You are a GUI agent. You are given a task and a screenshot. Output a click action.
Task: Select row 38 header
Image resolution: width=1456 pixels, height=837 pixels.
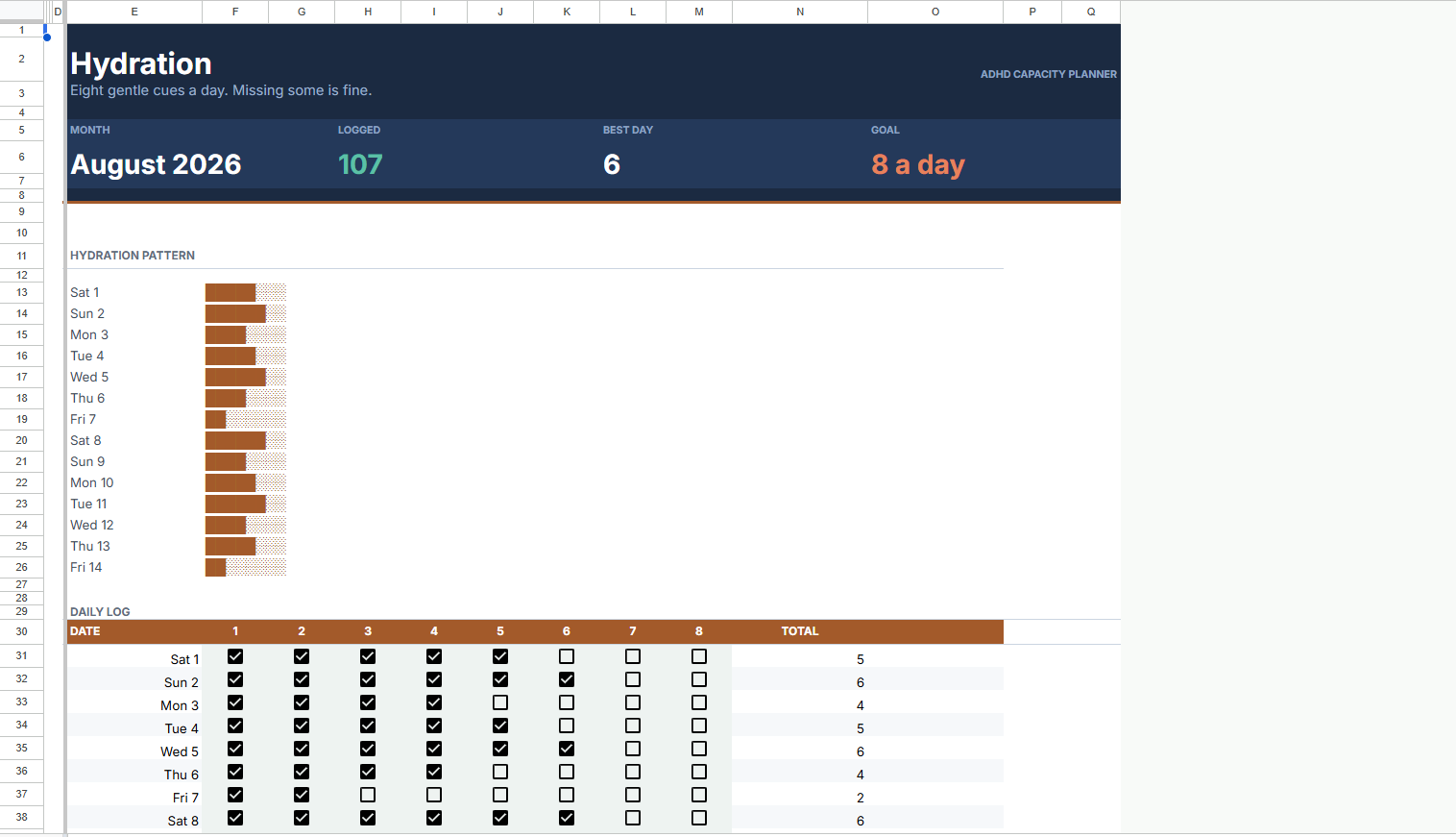(21, 817)
